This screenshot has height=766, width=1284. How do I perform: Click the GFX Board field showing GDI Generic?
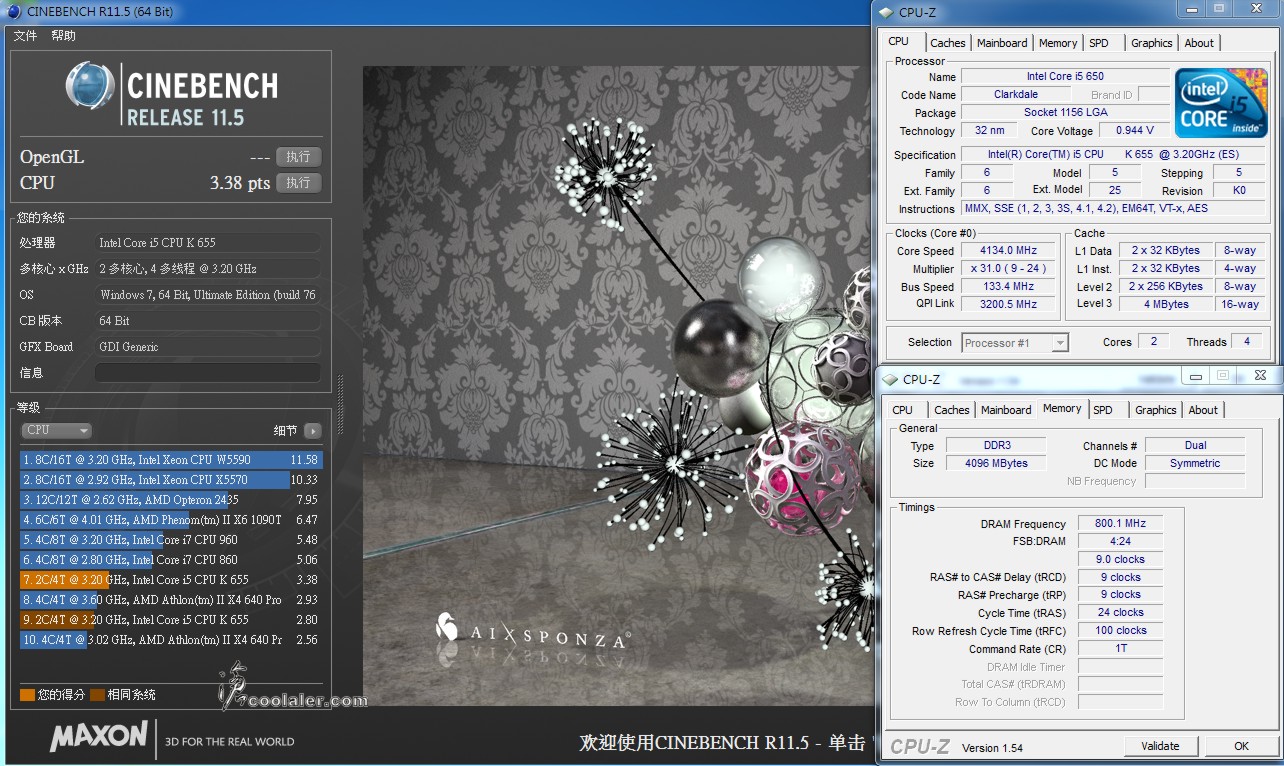[207, 347]
